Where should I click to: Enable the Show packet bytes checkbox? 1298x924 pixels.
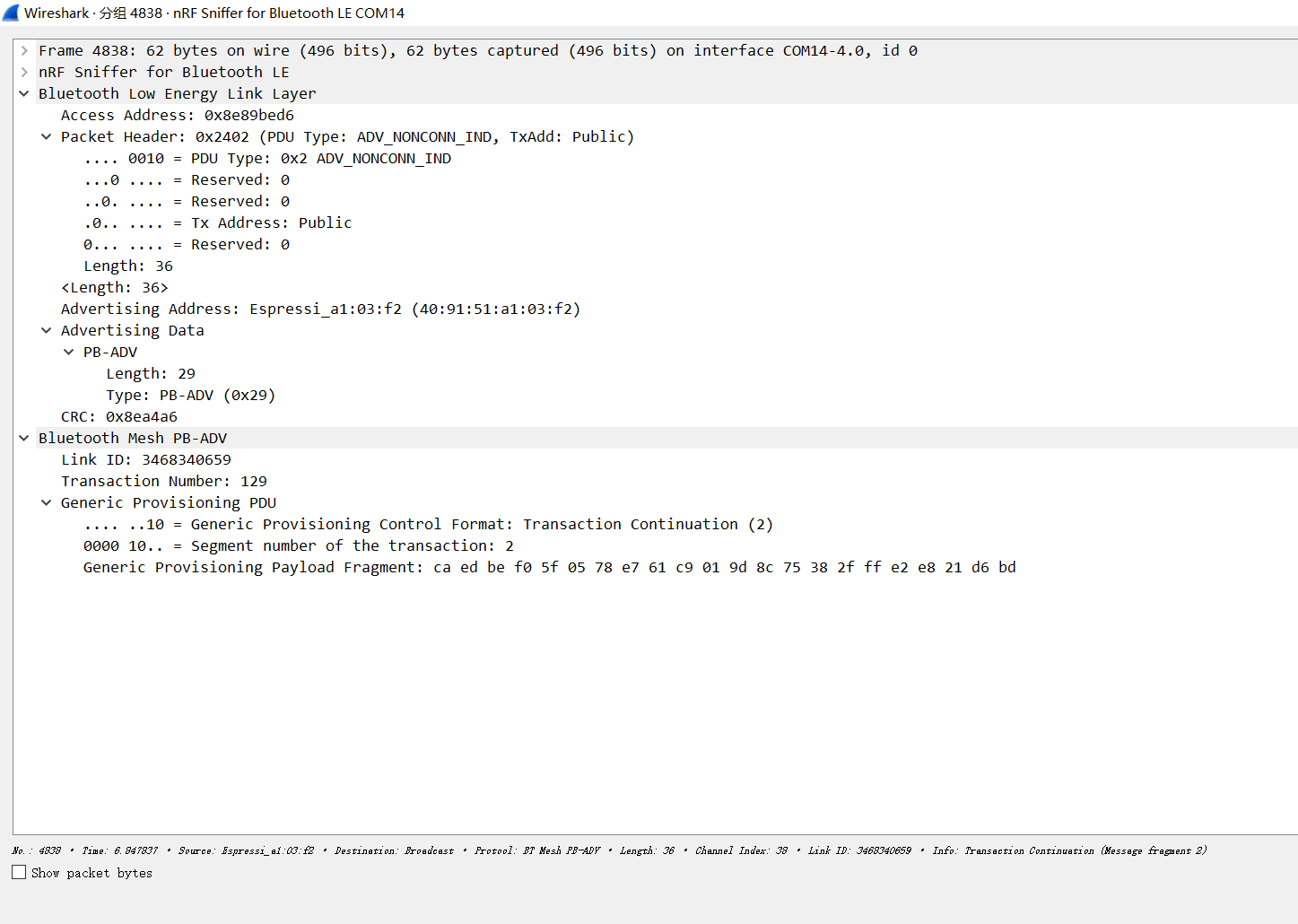pyautogui.click(x=19, y=872)
